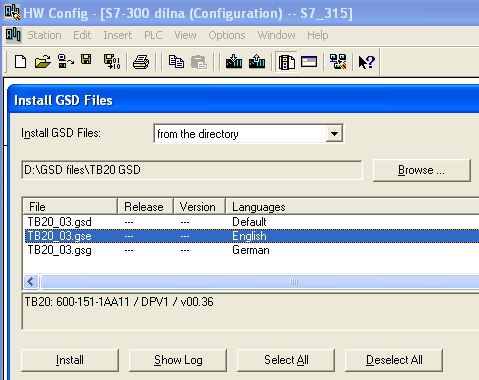This screenshot has width=479, height=380.
Task: Open the Window menu
Action: pyautogui.click(x=276, y=35)
